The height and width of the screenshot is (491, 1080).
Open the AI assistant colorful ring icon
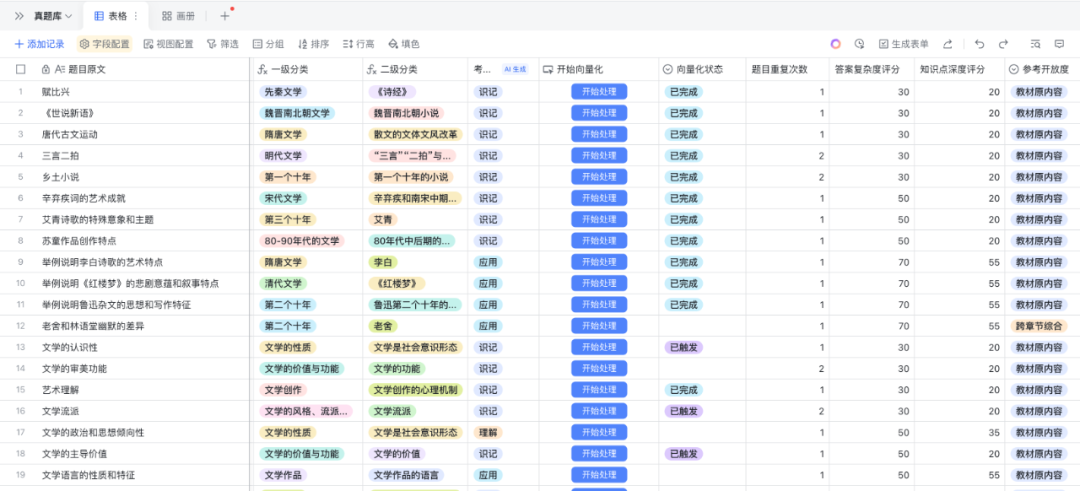click(835, 44)
